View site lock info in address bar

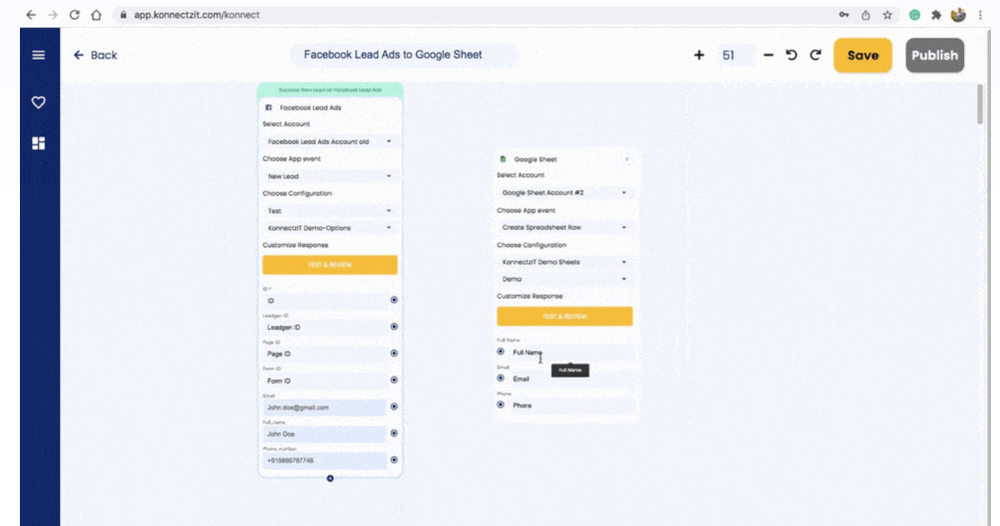(x=123, y=15)
